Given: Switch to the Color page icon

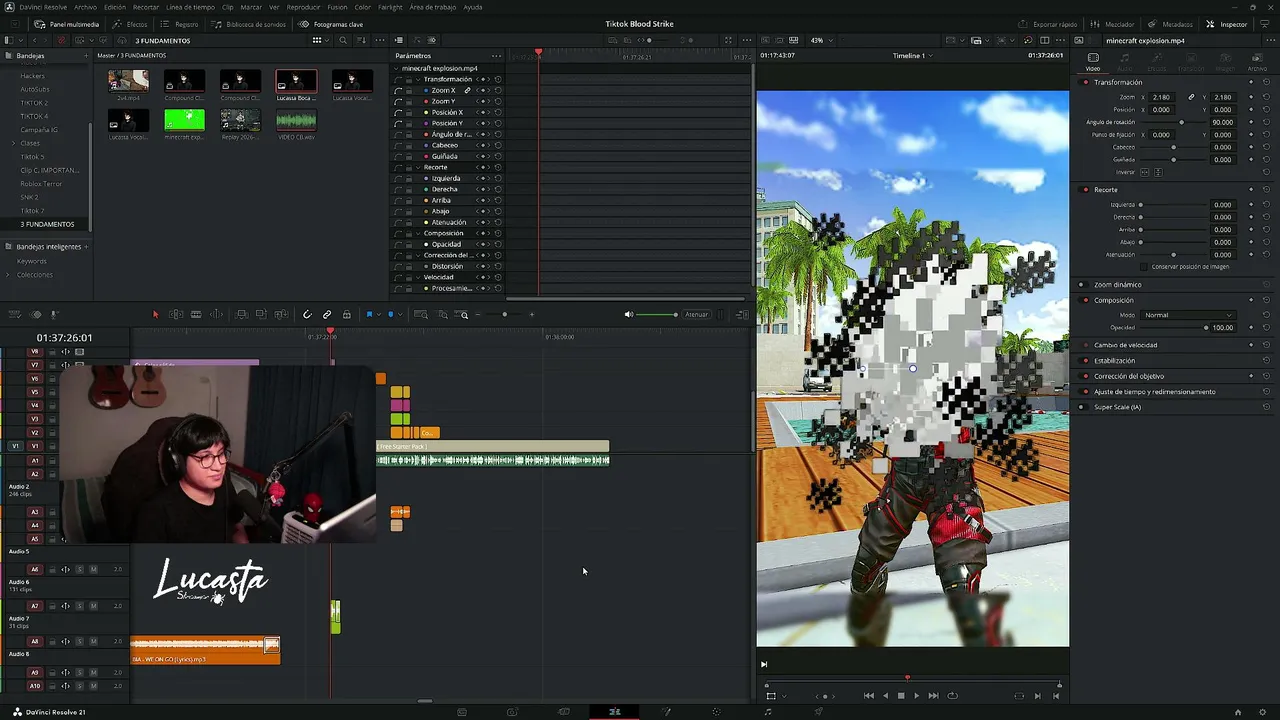Looking at the screenshot, I should [x=716, y=712].
